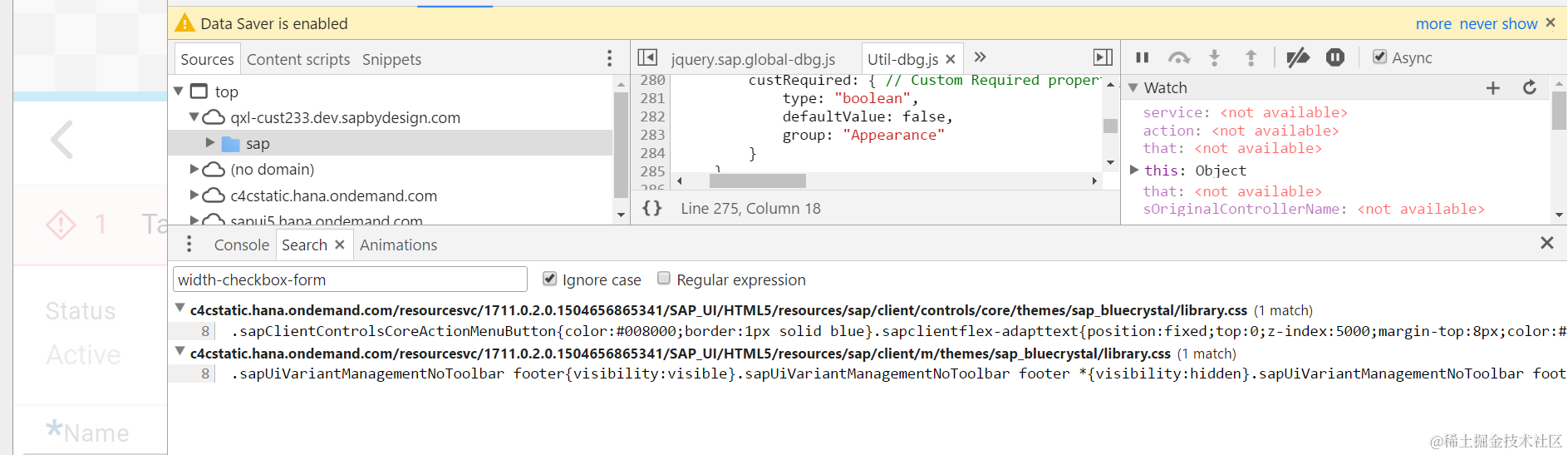Click the code editor vertical scrollbar

(x=1110, y=126)
